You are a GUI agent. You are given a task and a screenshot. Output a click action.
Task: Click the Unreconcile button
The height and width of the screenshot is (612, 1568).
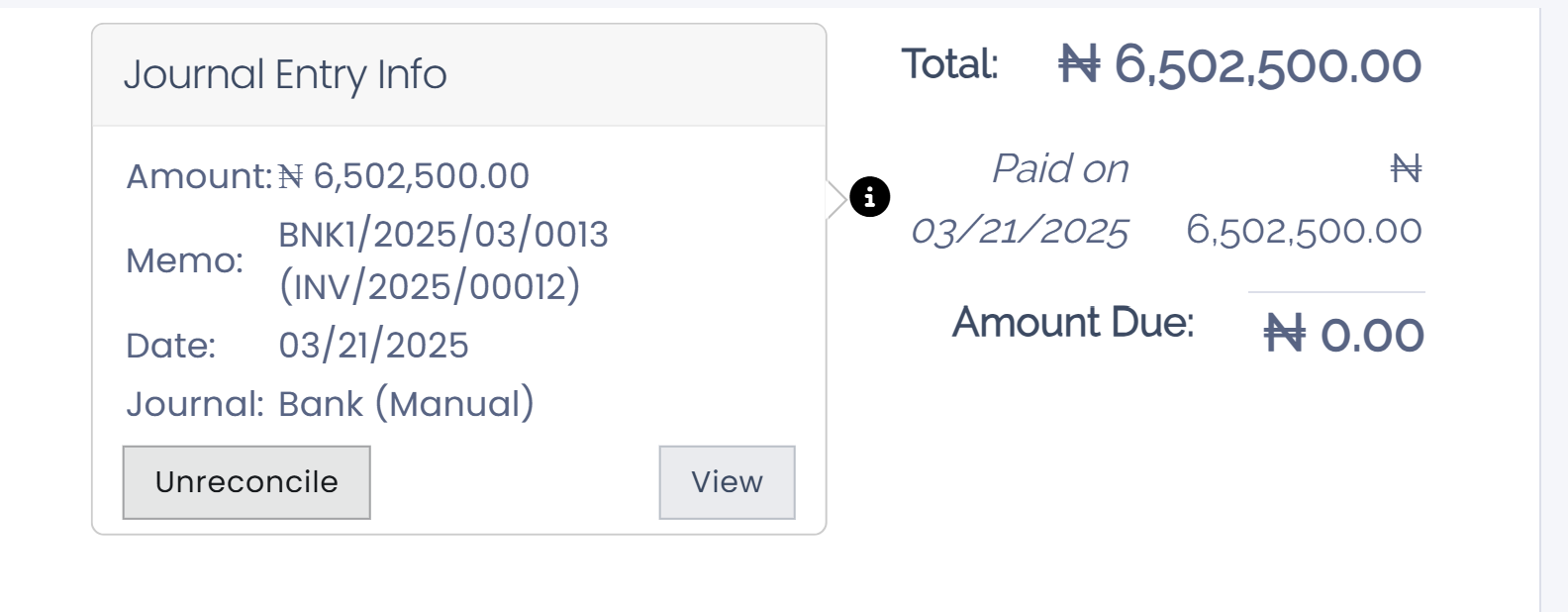point(246,482)
